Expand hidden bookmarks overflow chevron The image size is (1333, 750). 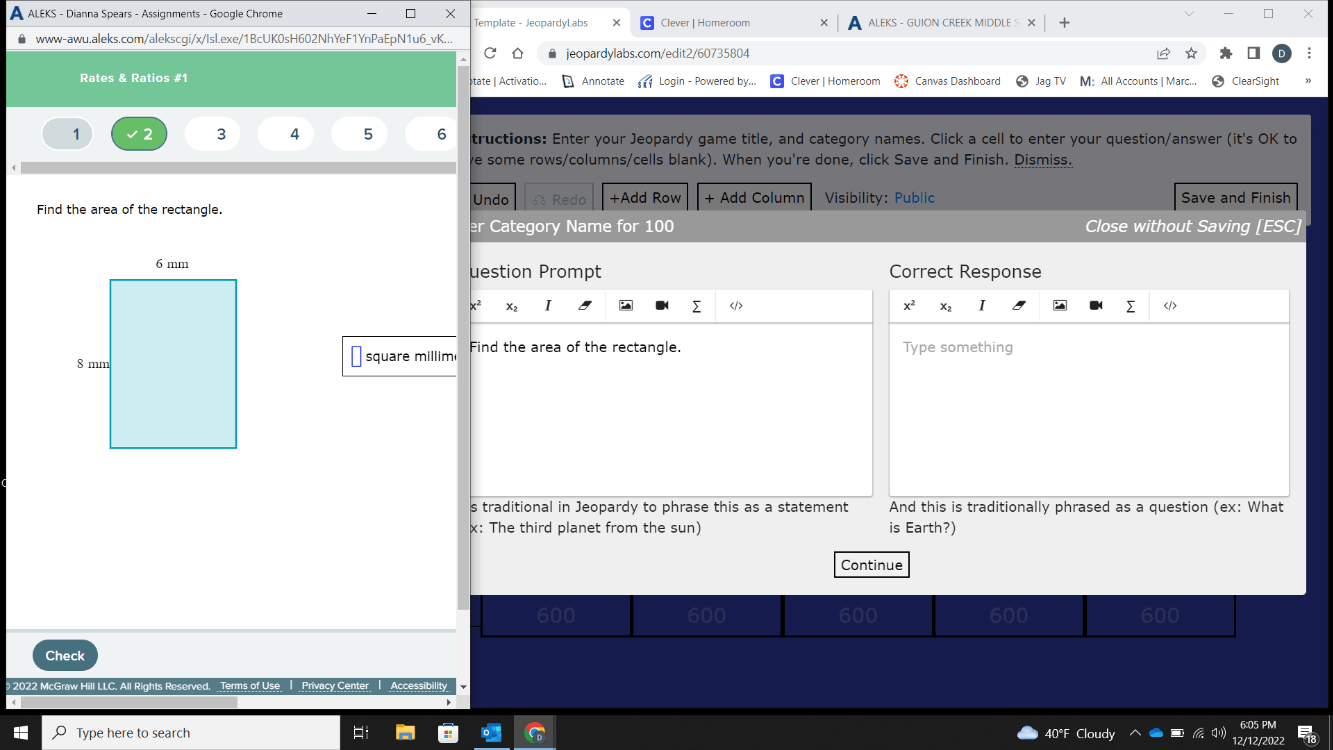tap(1308, 81)
